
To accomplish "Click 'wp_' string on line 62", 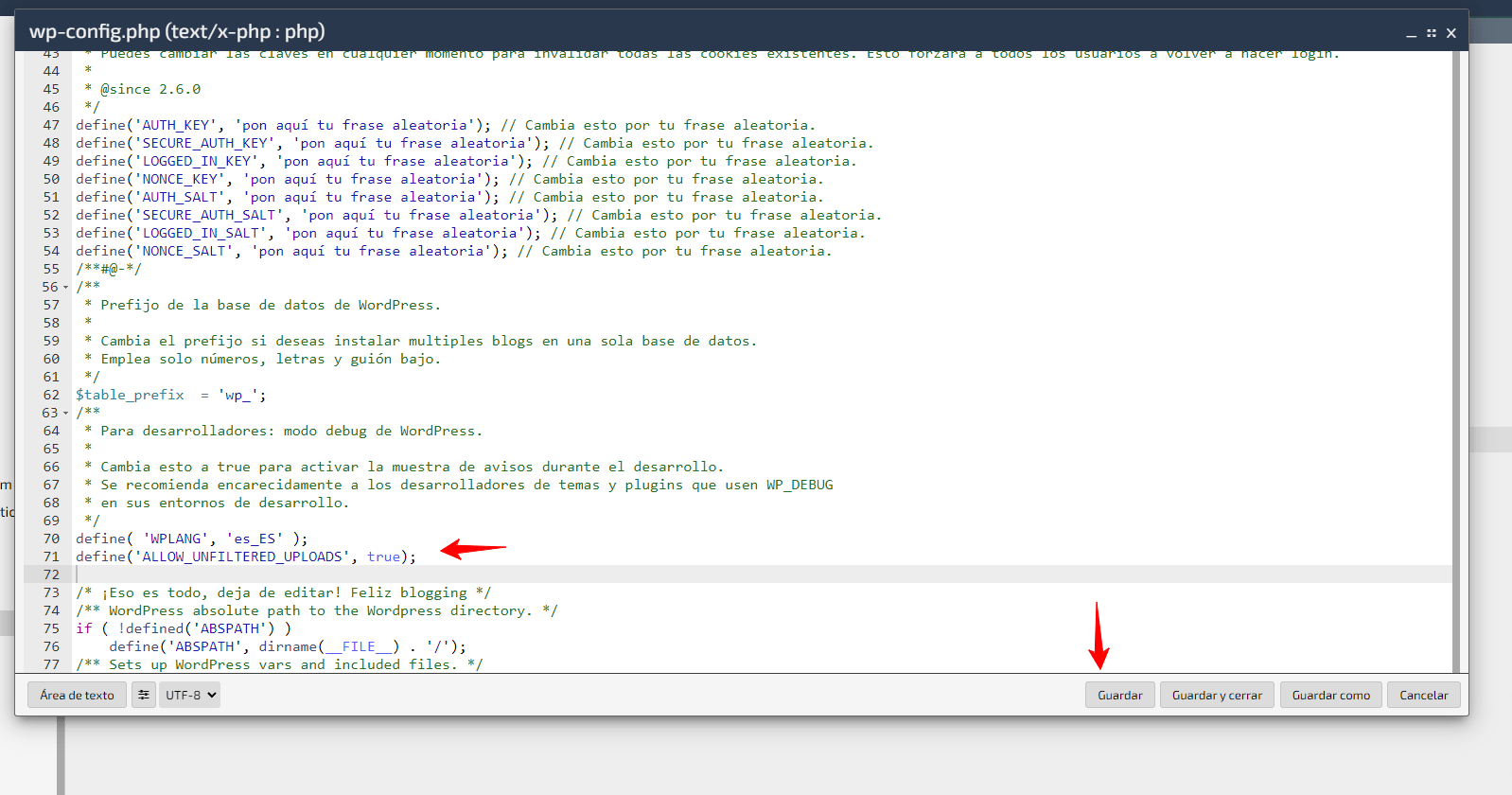I will [238, 395].
